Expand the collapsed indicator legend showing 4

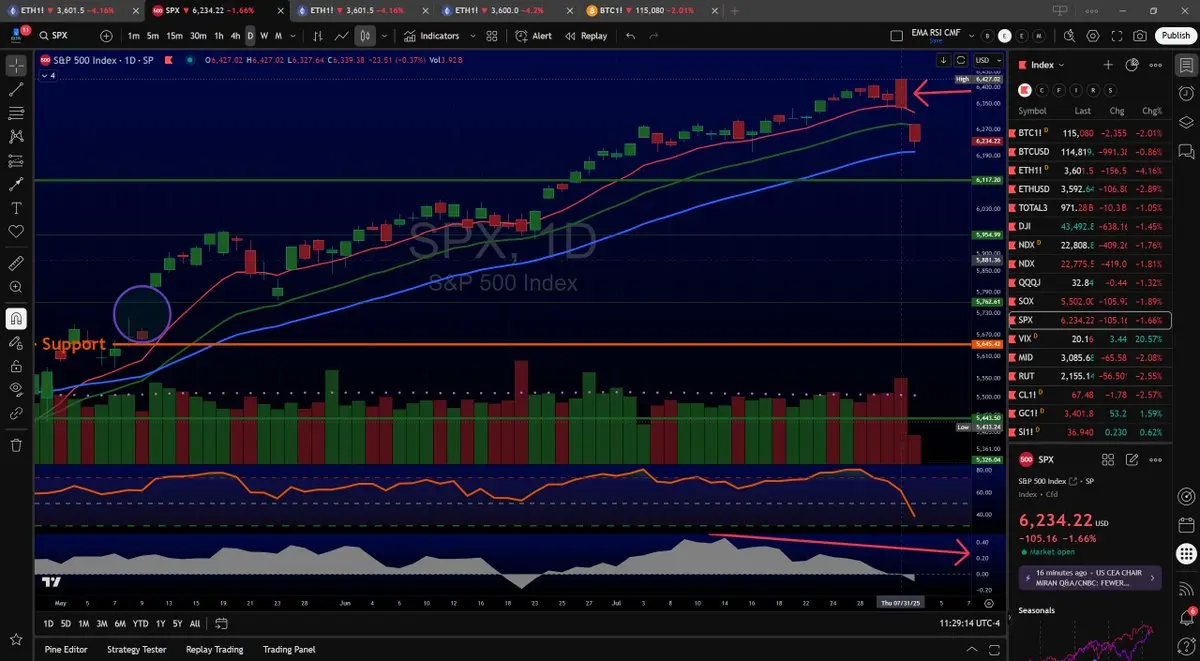(x=47, y=76)
